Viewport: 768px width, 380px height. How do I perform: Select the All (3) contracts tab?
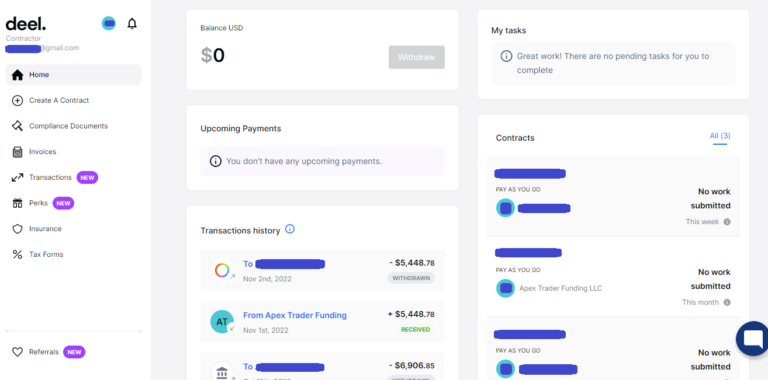[720, 136]
